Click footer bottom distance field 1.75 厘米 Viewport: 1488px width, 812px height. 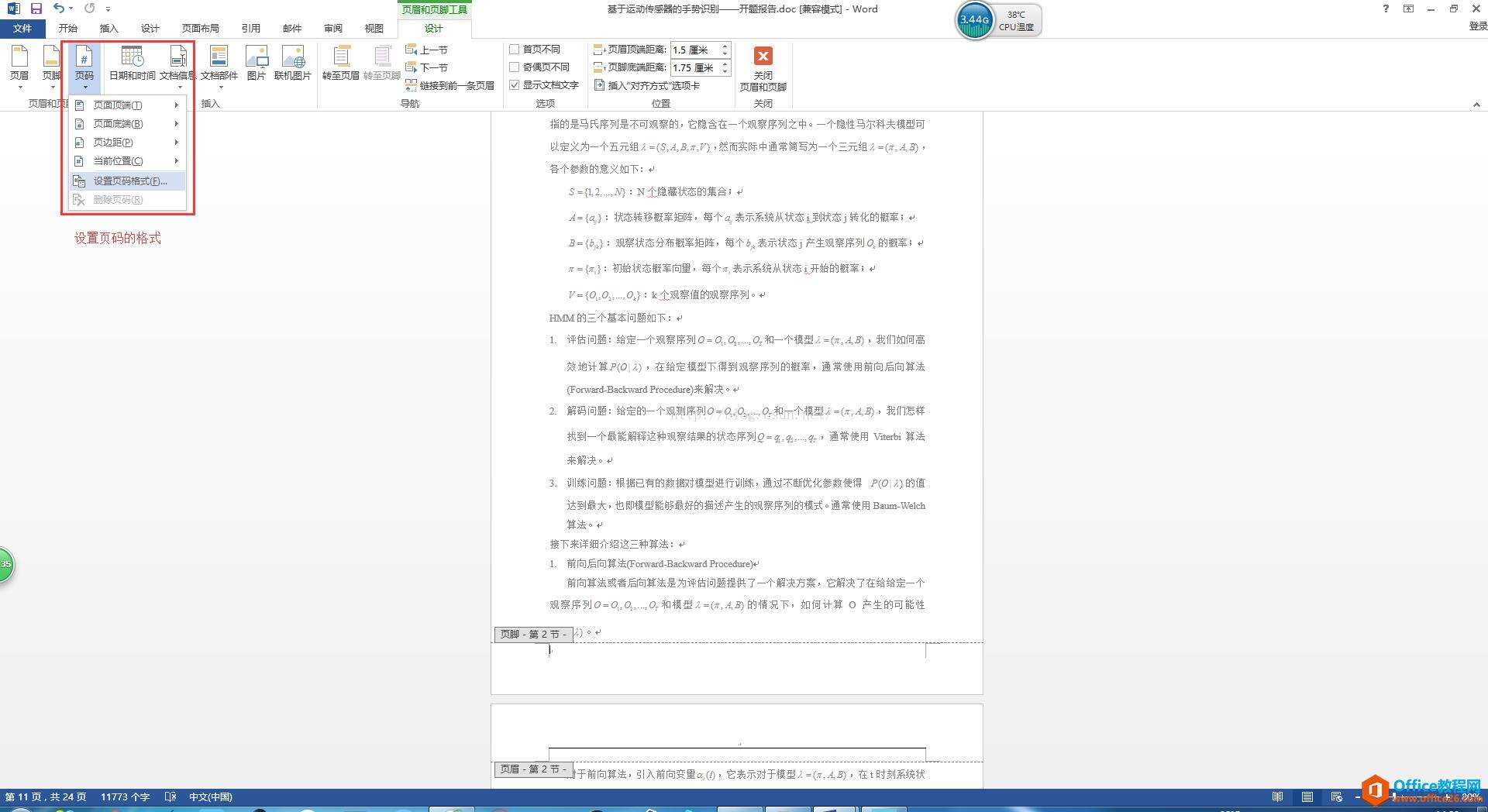click(x=695, y=67)
